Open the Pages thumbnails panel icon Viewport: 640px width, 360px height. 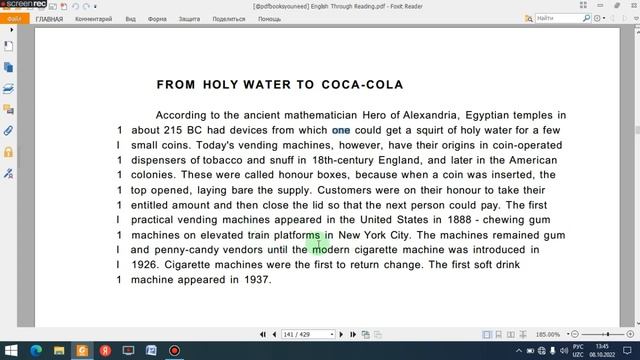tap(8, 67)
